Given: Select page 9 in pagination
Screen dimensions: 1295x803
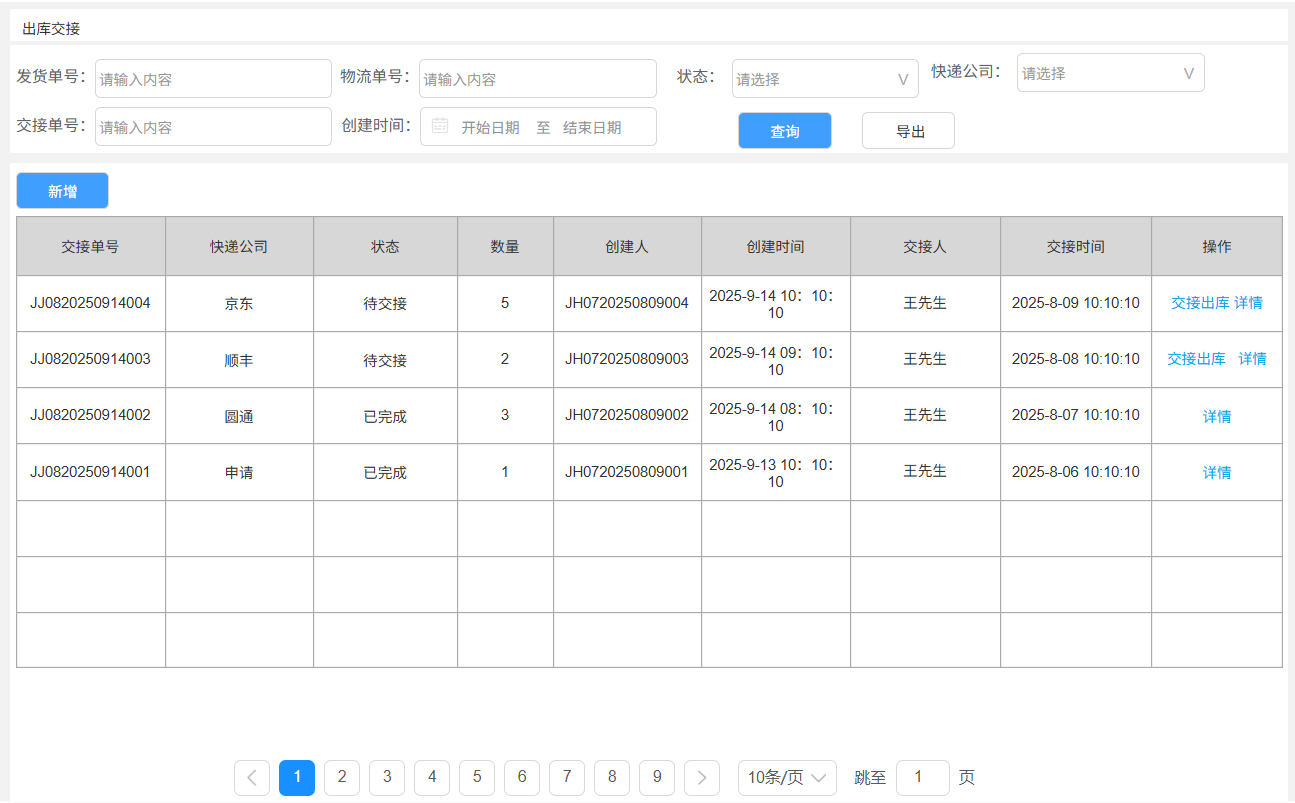Looking at the screenshot, I should (657, 778).
